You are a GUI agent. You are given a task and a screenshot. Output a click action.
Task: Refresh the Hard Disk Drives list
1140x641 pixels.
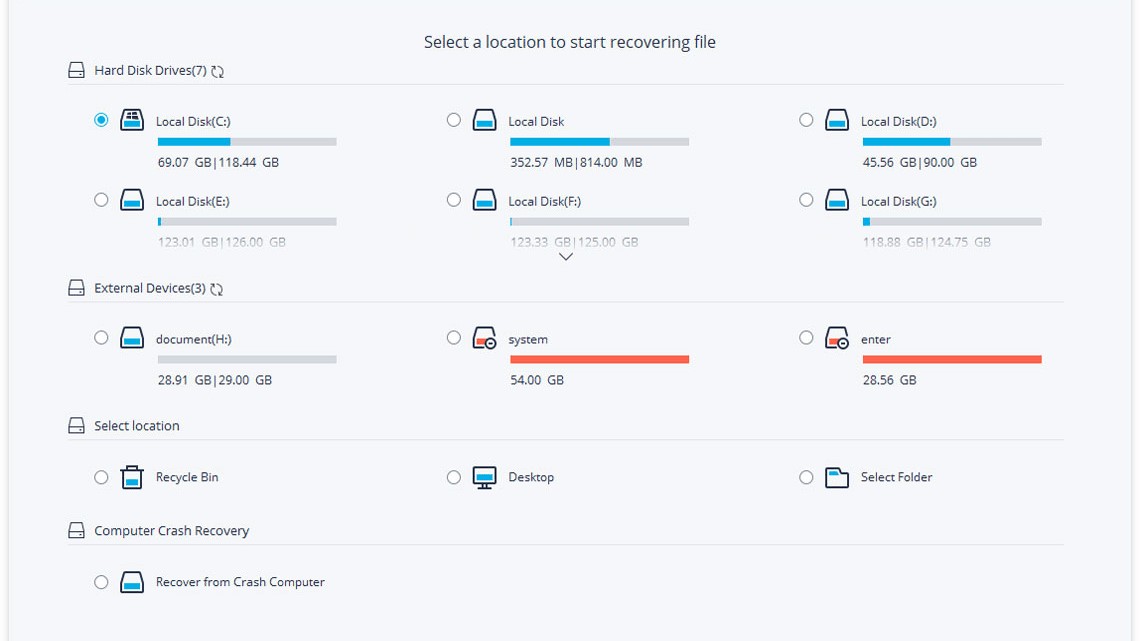[x=218, y=71]
